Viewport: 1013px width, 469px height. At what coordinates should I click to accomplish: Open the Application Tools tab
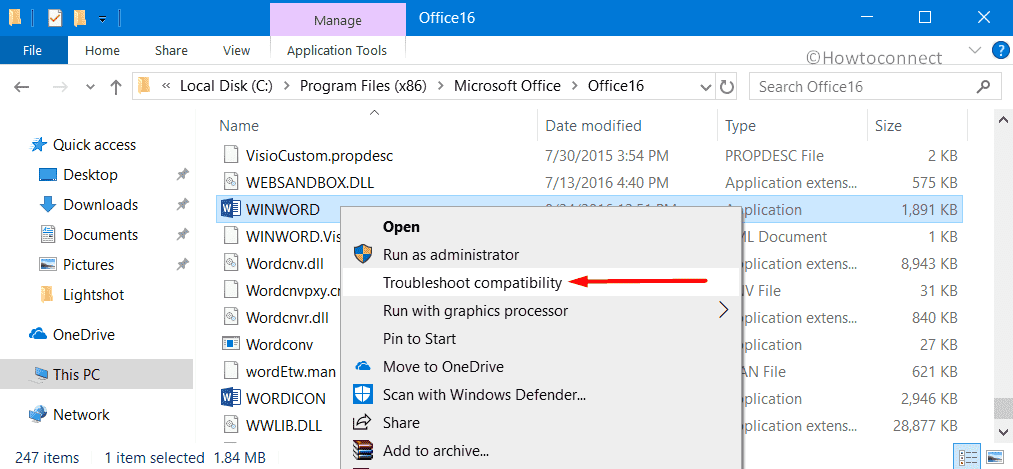coord(337,50)
